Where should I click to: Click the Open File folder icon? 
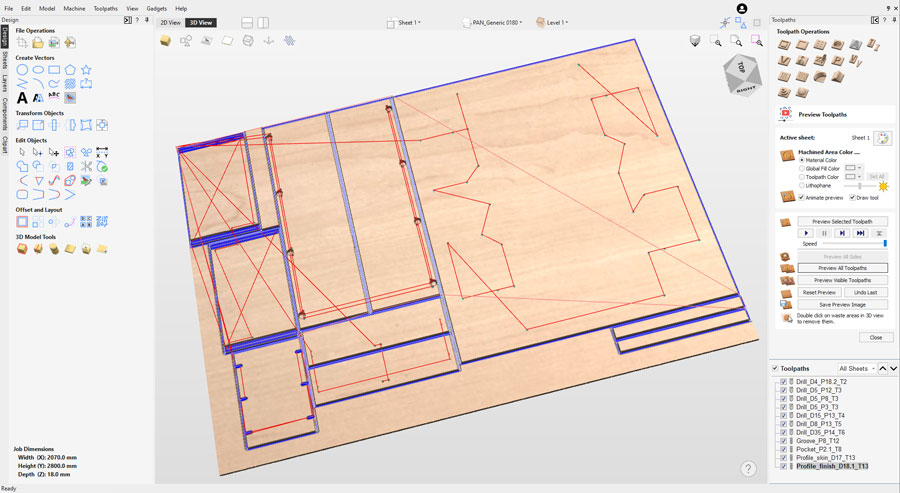coord(38,43)
